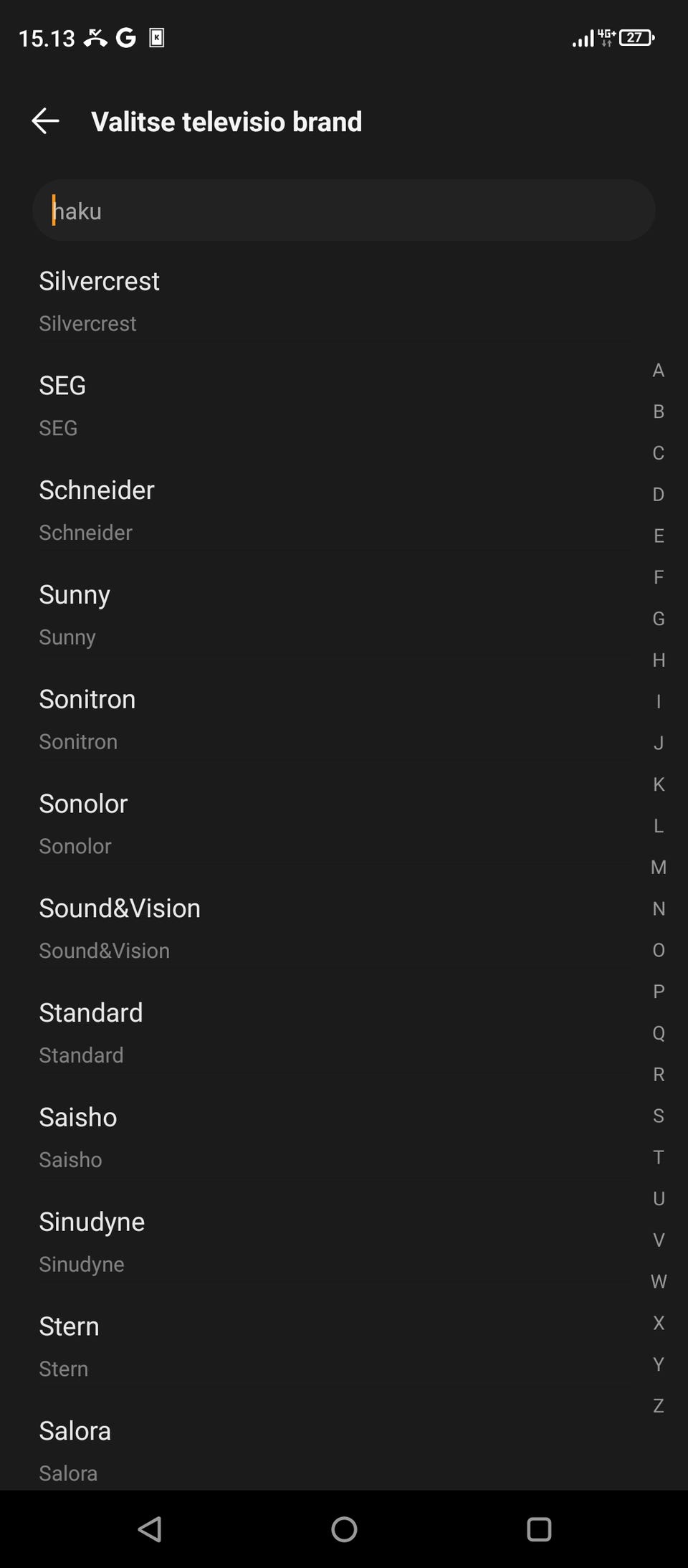Jump to letter M in alphabet index
The width and height of the screenshot is (688, 1568).
click(x=658, y=868)
